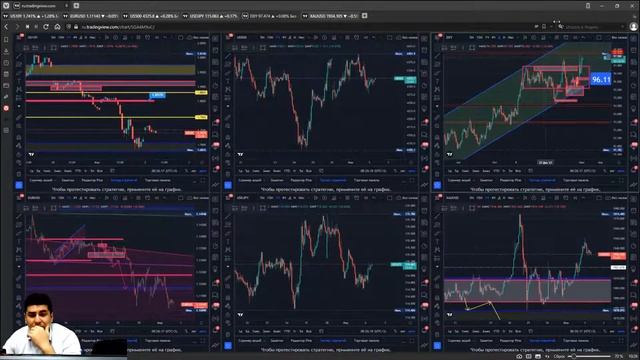The width and height of the screenshot is (640, 360).
Task: Toggle авто scale on the DXY chart
Action: (x=621, y=171)
